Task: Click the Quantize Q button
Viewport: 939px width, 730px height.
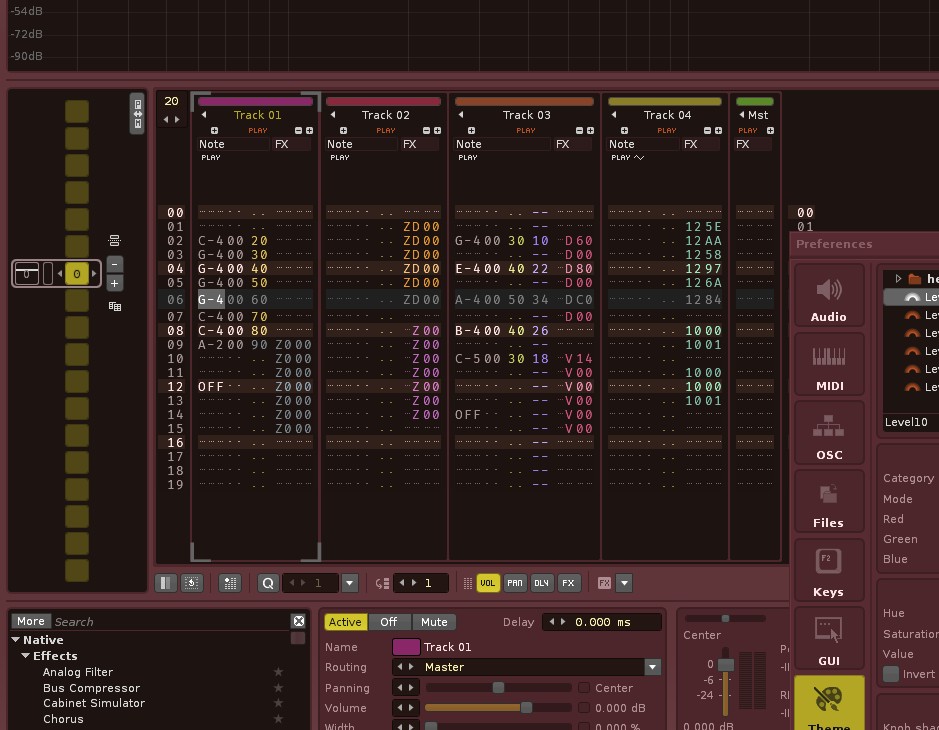Action: (x=268, y=583)
